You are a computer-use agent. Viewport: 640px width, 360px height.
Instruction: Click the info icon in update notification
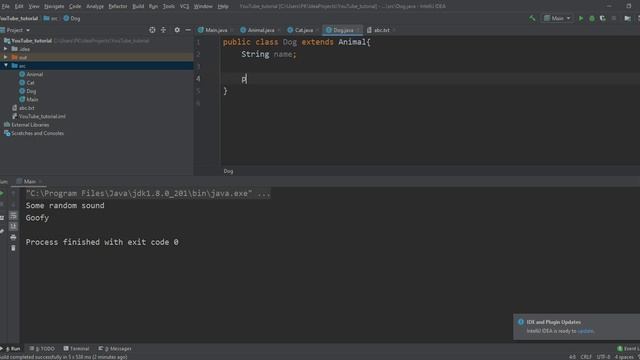pos(520,322)
